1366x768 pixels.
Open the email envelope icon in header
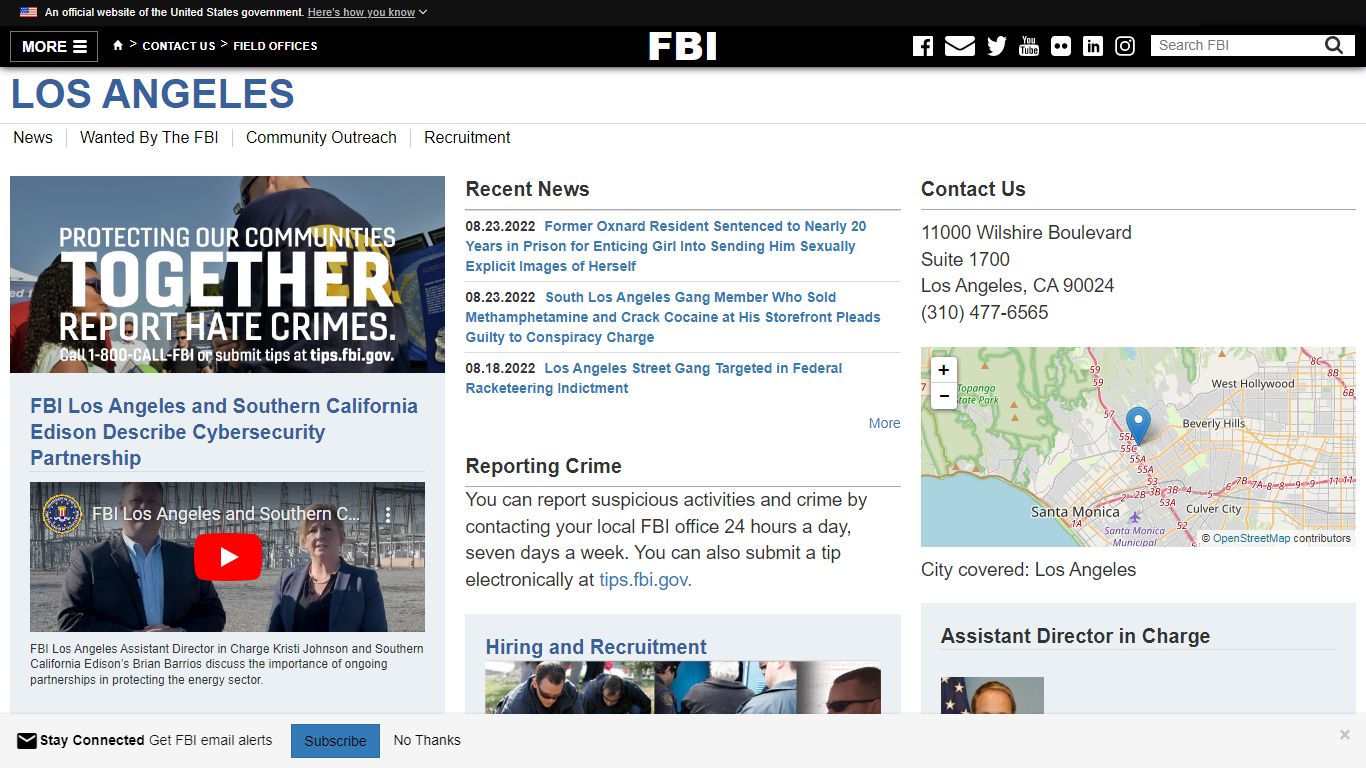(x=960, y=46)
